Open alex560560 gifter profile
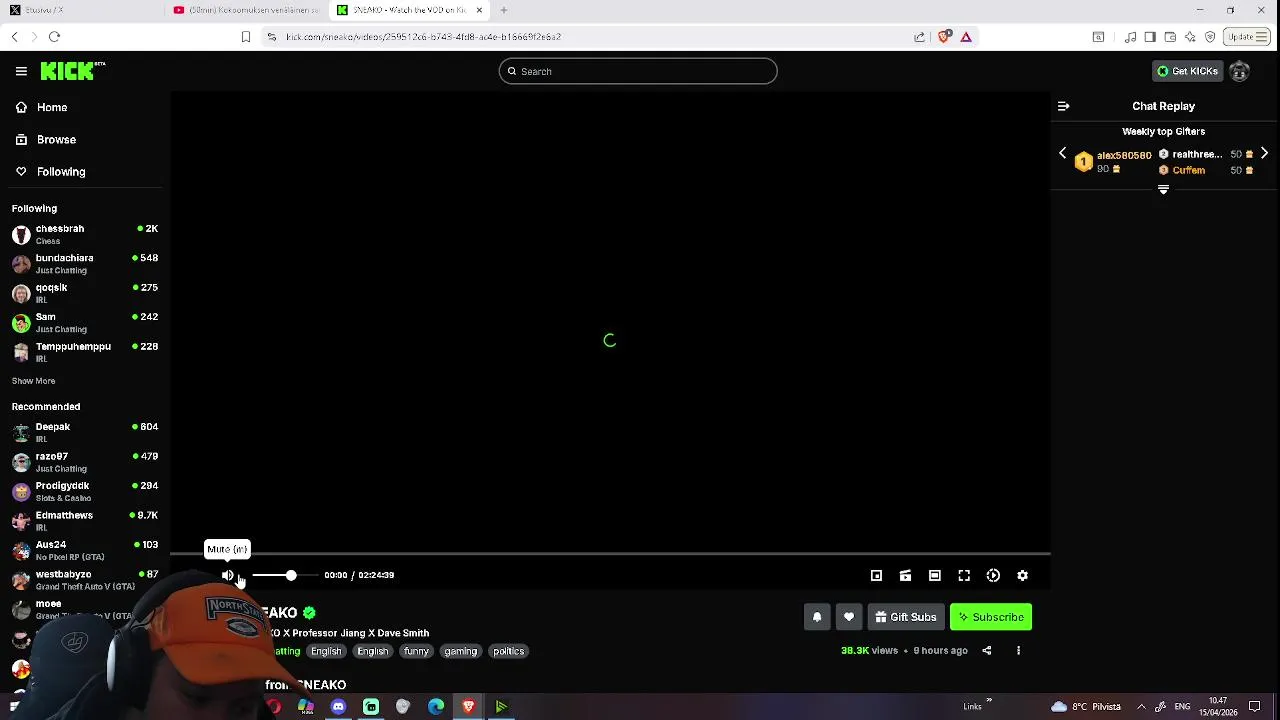The image size is (1280, 720). coord(1124,156)
